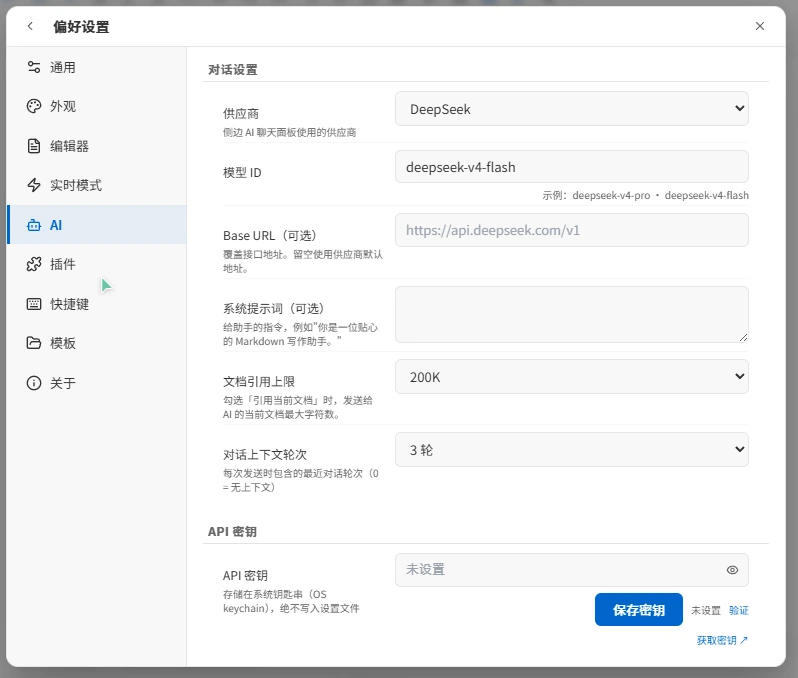Image resolution: width=798 pixels, height=678 pixels.
Task: Click the AI robot icon
Action: (34, 225)
